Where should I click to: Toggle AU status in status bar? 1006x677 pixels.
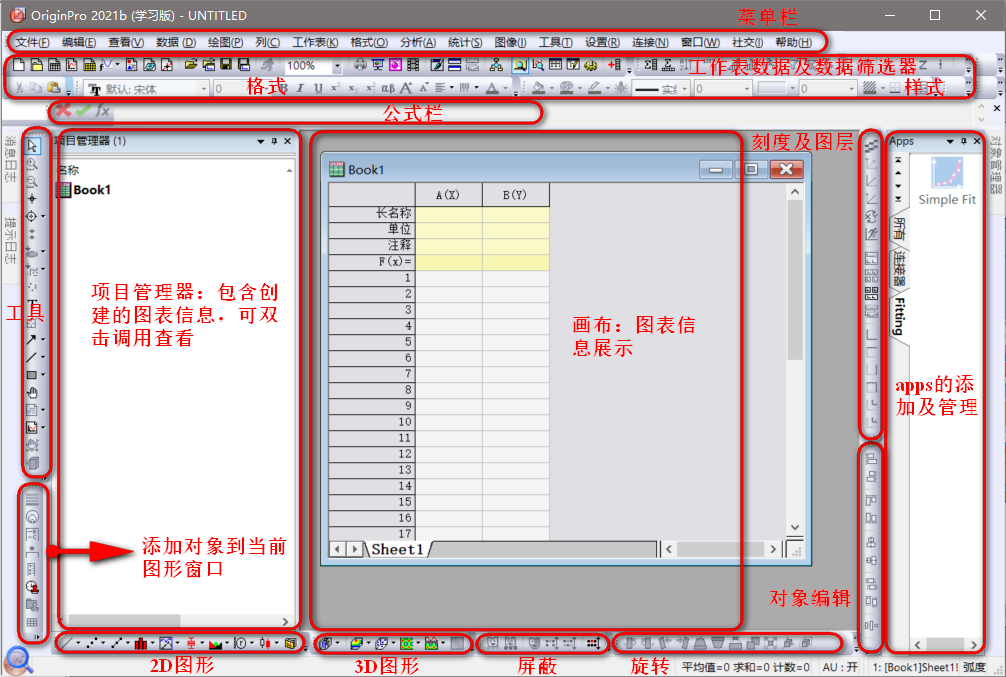point(840,667)
